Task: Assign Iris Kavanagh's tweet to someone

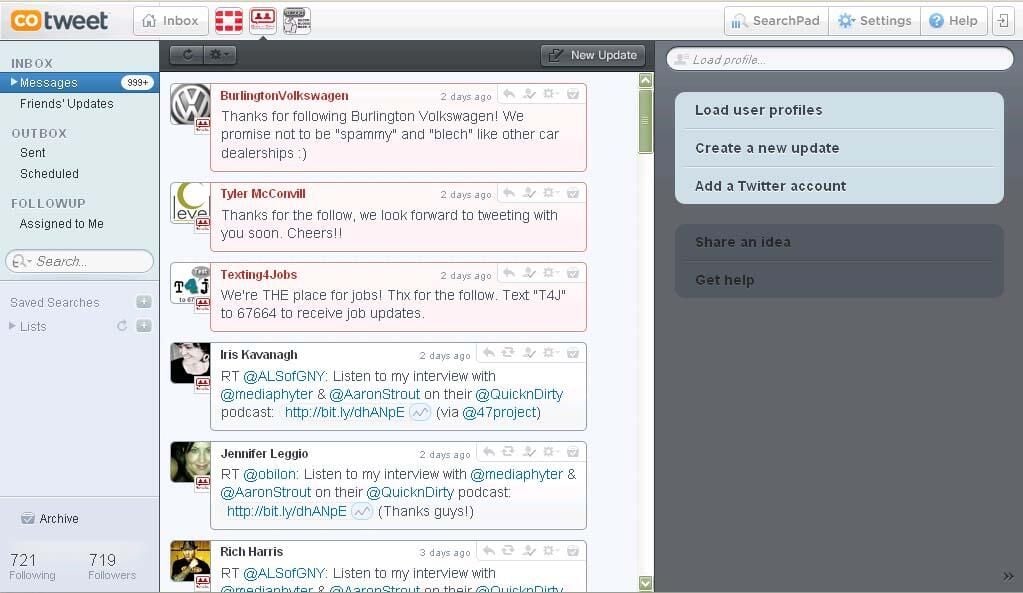Action: click(530, 353)
